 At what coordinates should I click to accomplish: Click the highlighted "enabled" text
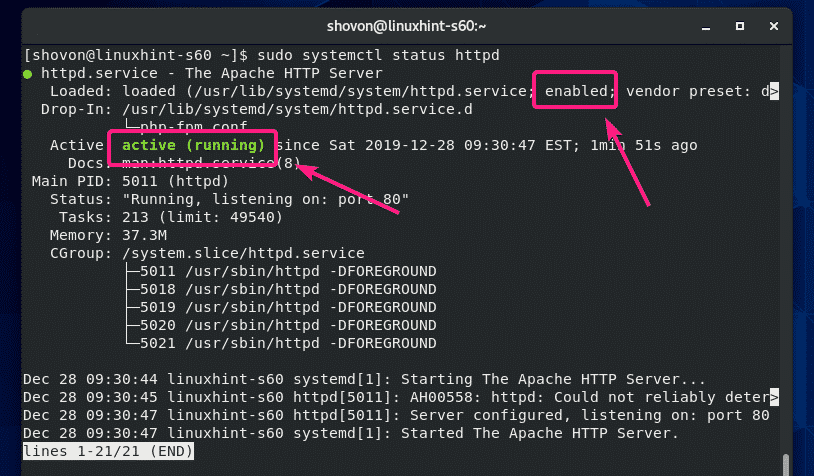(575, 91)
